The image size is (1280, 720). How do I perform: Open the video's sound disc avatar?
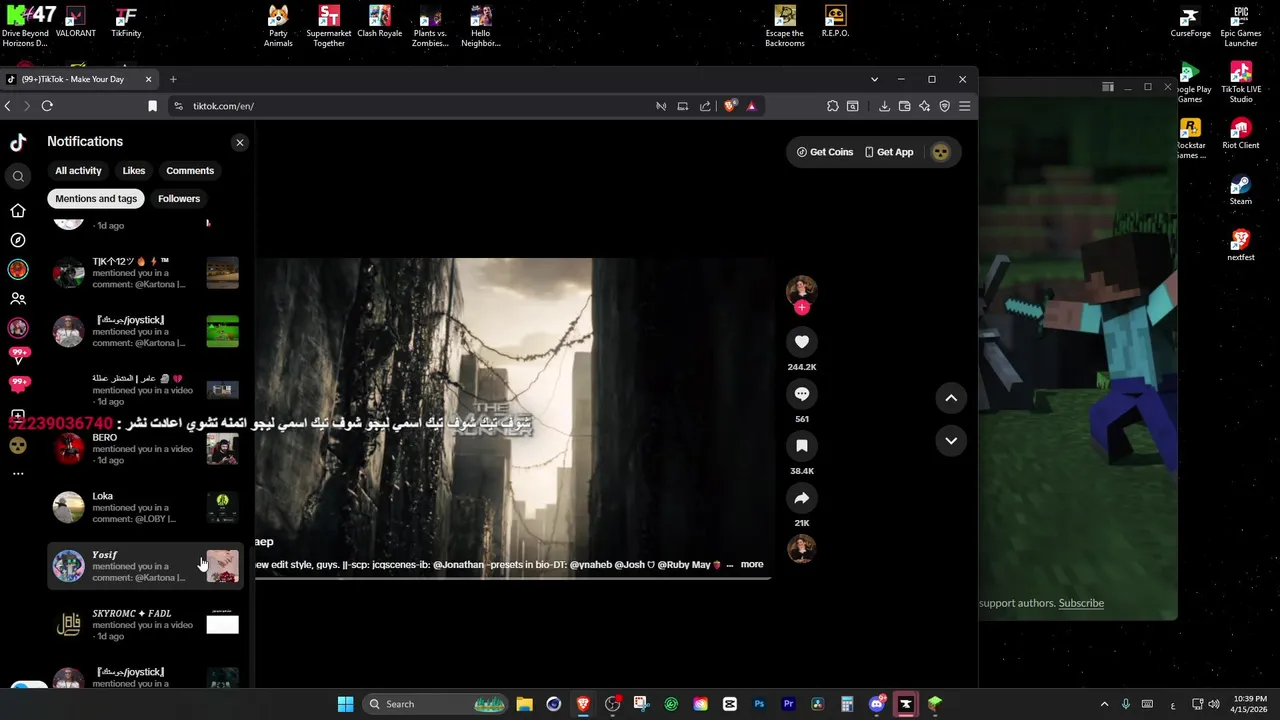point(802,549)
